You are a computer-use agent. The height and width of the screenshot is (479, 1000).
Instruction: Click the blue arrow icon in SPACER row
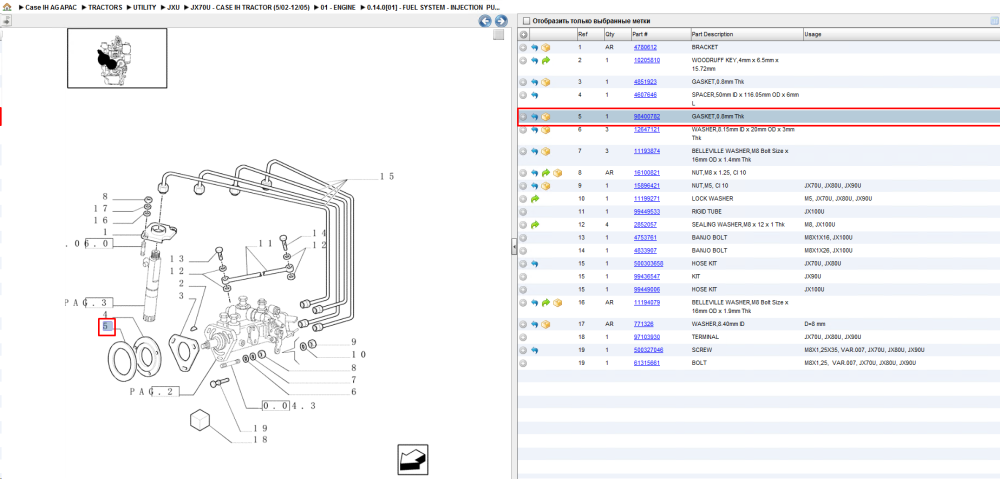click(534, 95)
